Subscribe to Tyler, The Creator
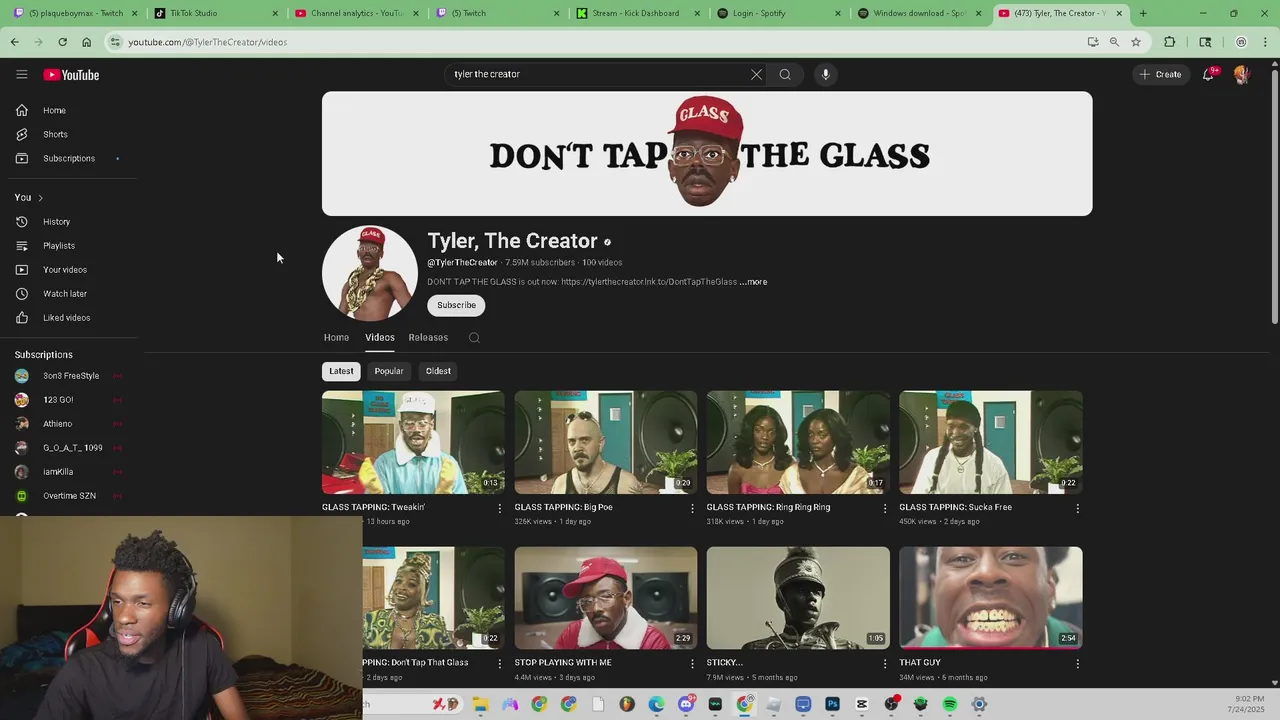 point(456,305)
